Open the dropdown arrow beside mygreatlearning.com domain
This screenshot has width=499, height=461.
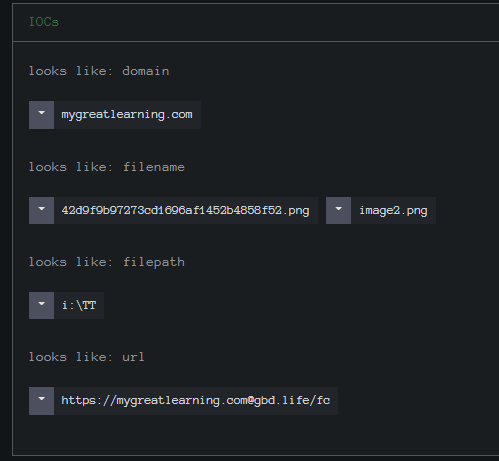41,115
